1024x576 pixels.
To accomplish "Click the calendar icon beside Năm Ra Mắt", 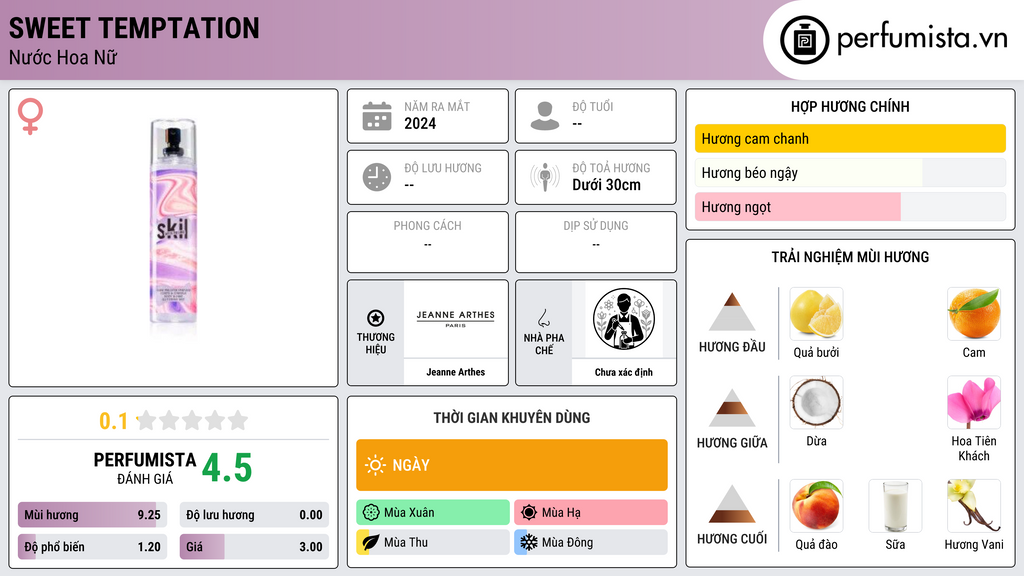I will pyautogui.click(x=377, y=116).
